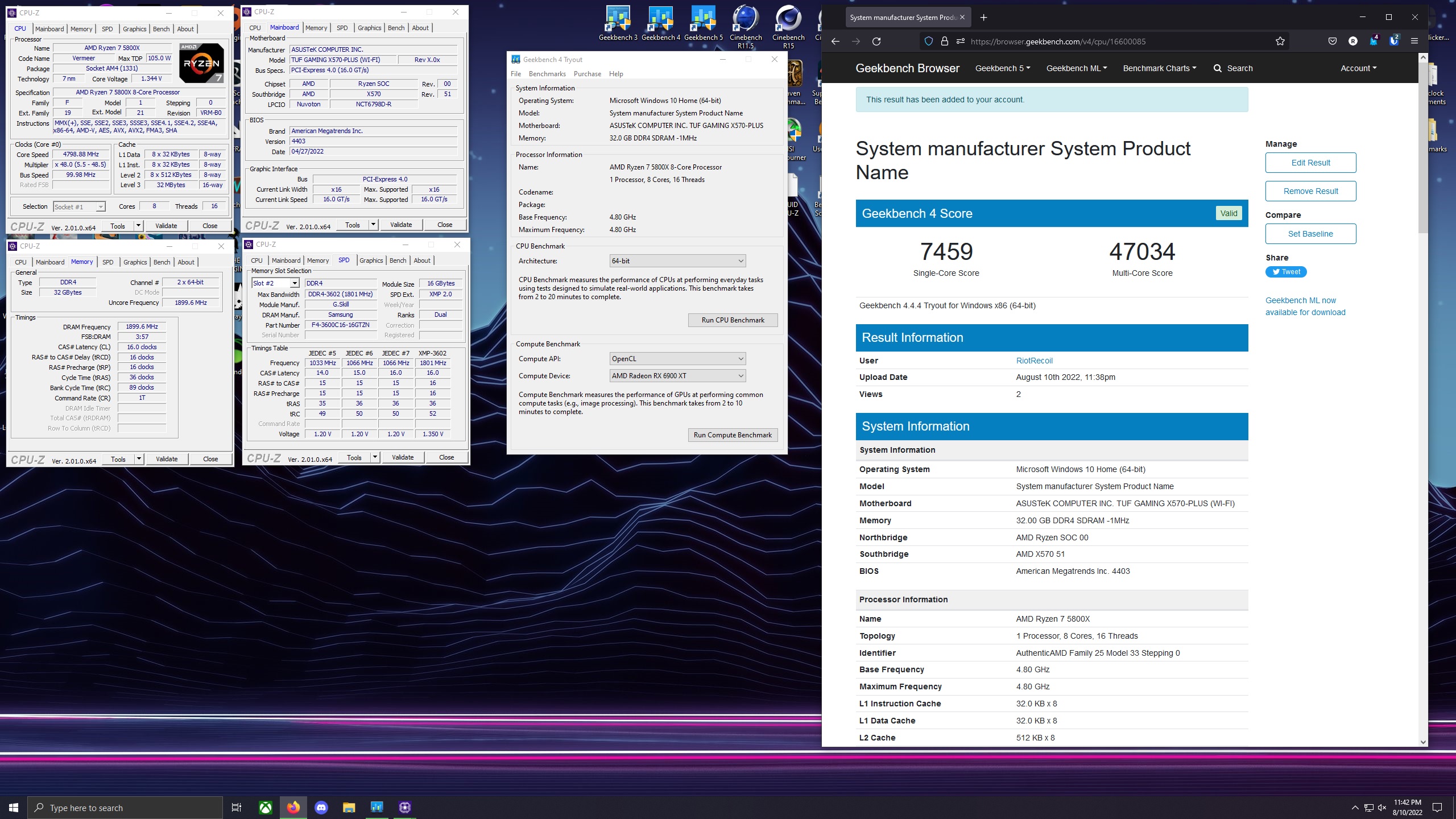Switch to CPU-Z on taskbar
This screenshot has height=819, width=1456.
(404, 808)
